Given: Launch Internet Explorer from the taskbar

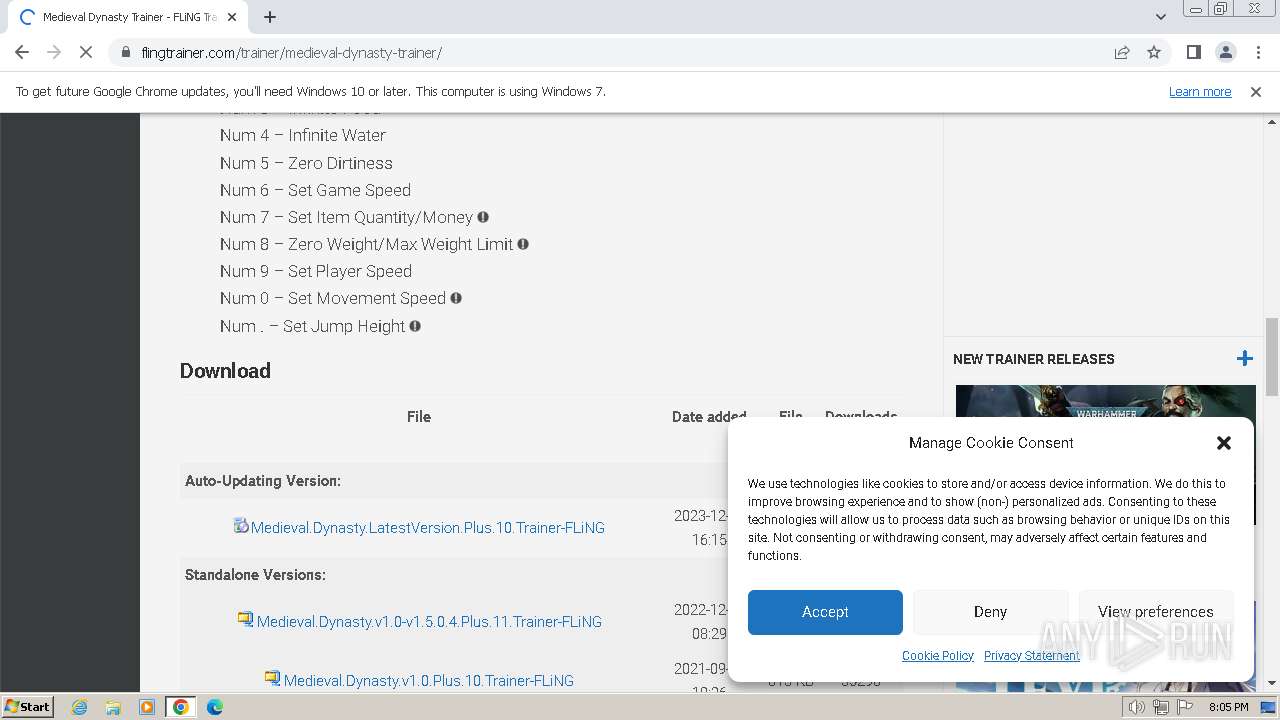Looking at the screenshot, I should pos(79,707).
